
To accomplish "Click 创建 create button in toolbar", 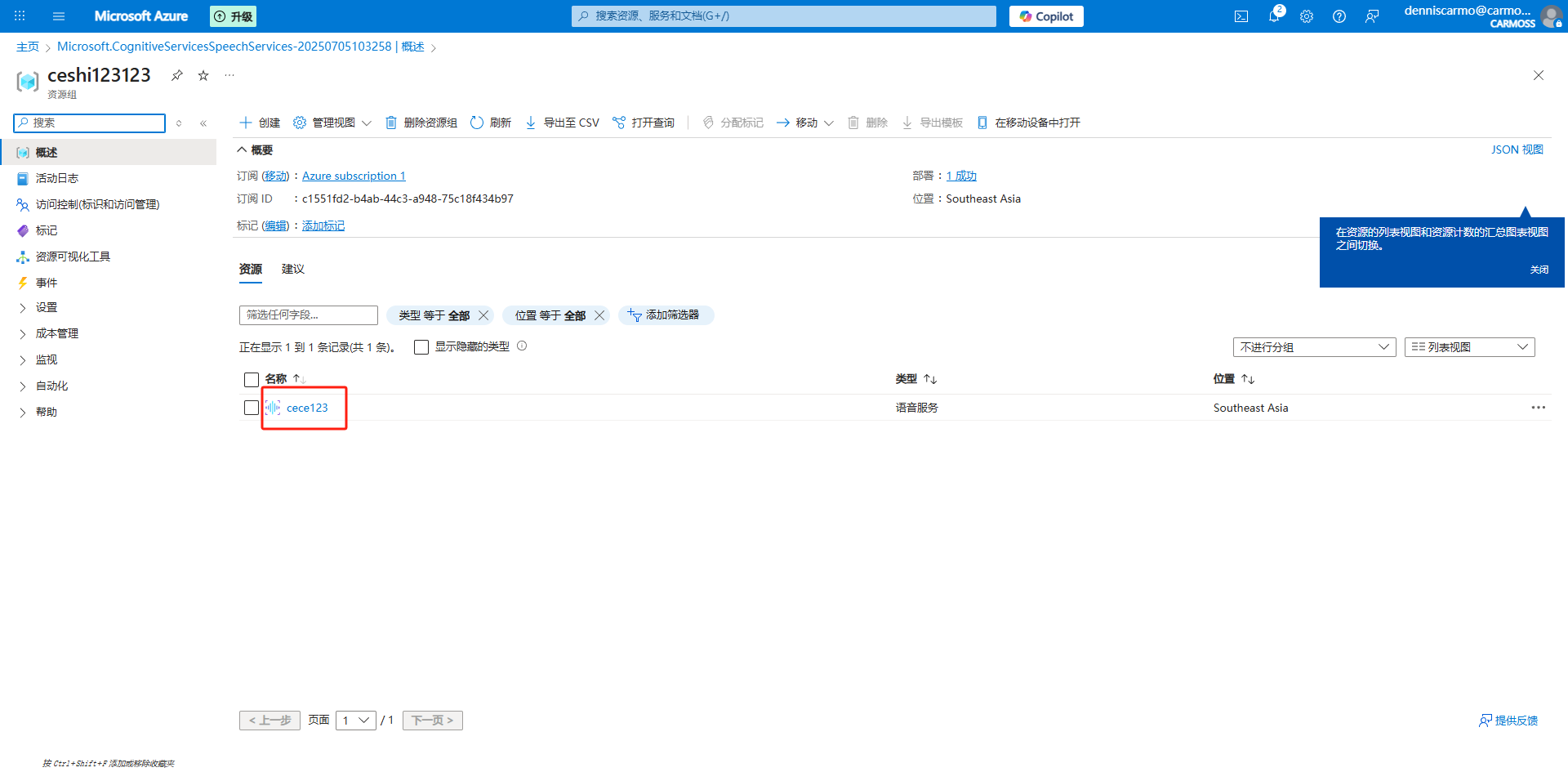I will click(260, 123).
